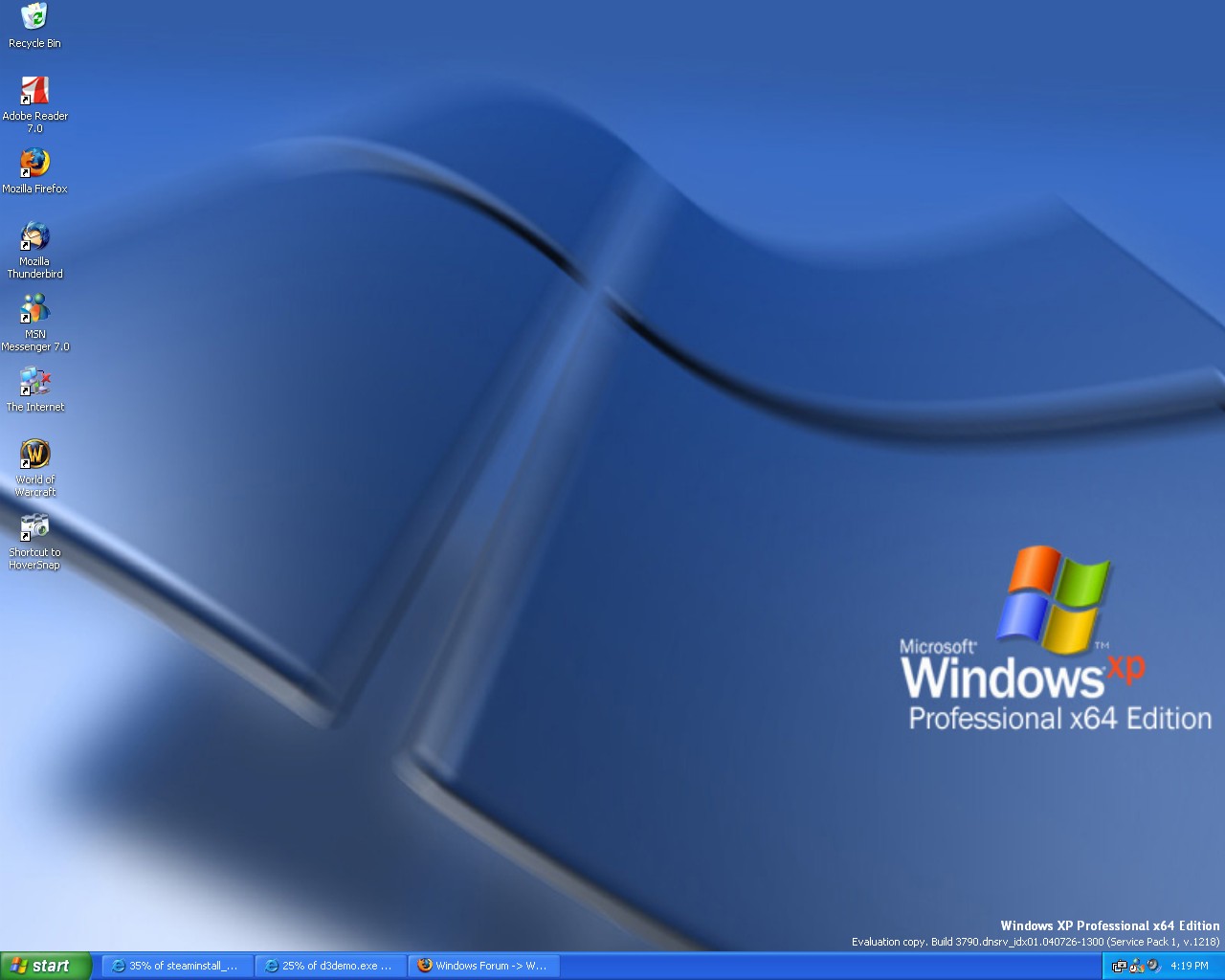Select the MSN Messenger 7.0 icon
The image size is (1225, 980).
(x=34, y=323)
